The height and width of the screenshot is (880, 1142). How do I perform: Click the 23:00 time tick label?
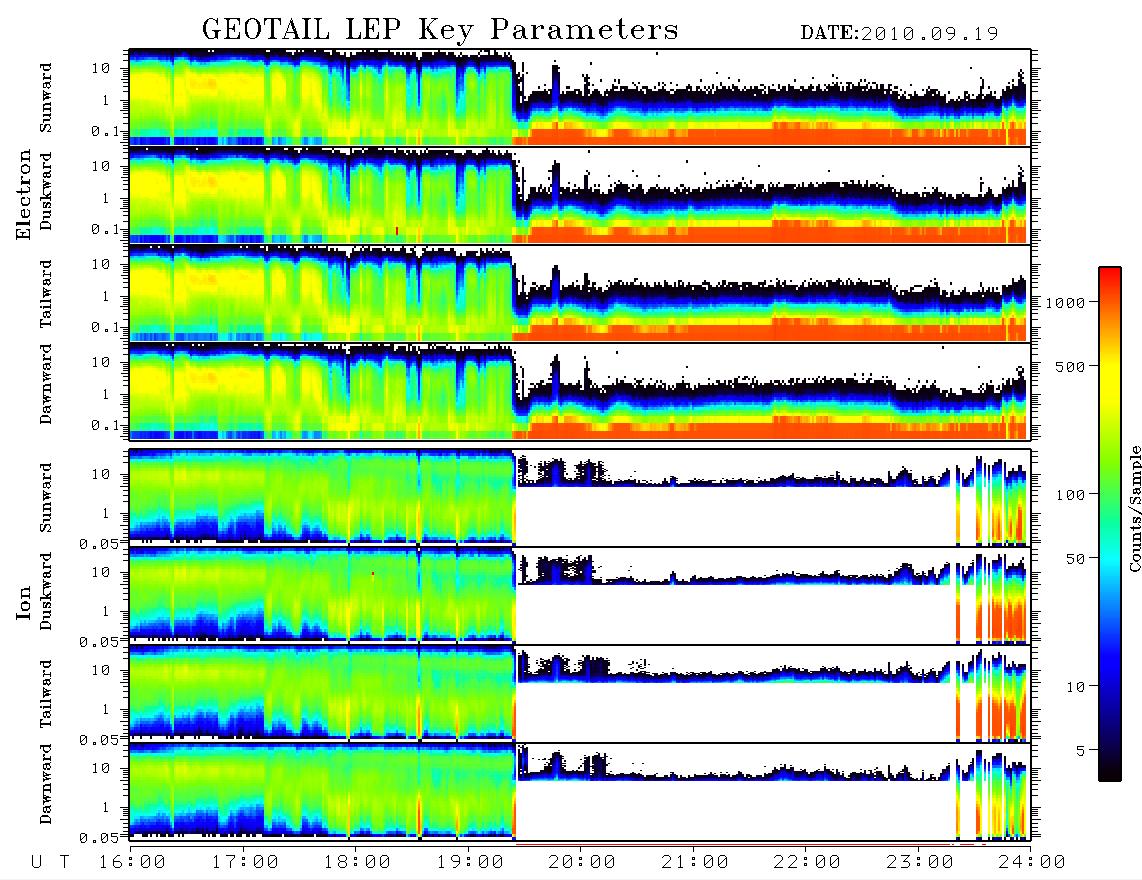(x=920, y=863)
